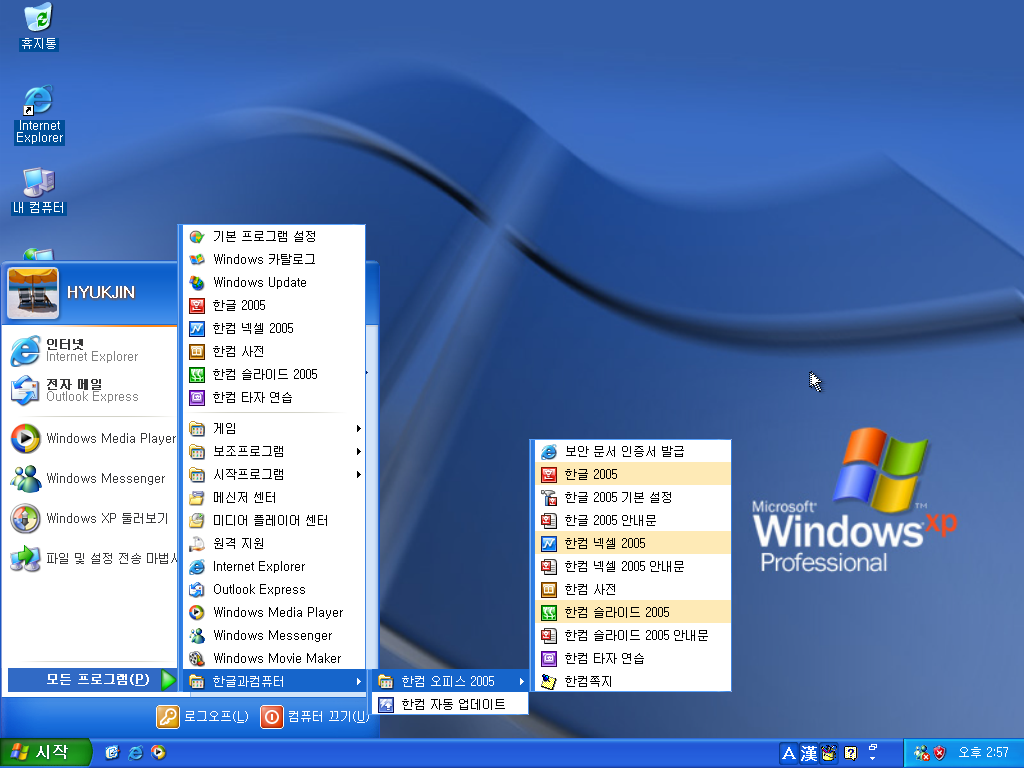
Task: Expand the 보조프로그램 submenu
Action: point(273,451)
